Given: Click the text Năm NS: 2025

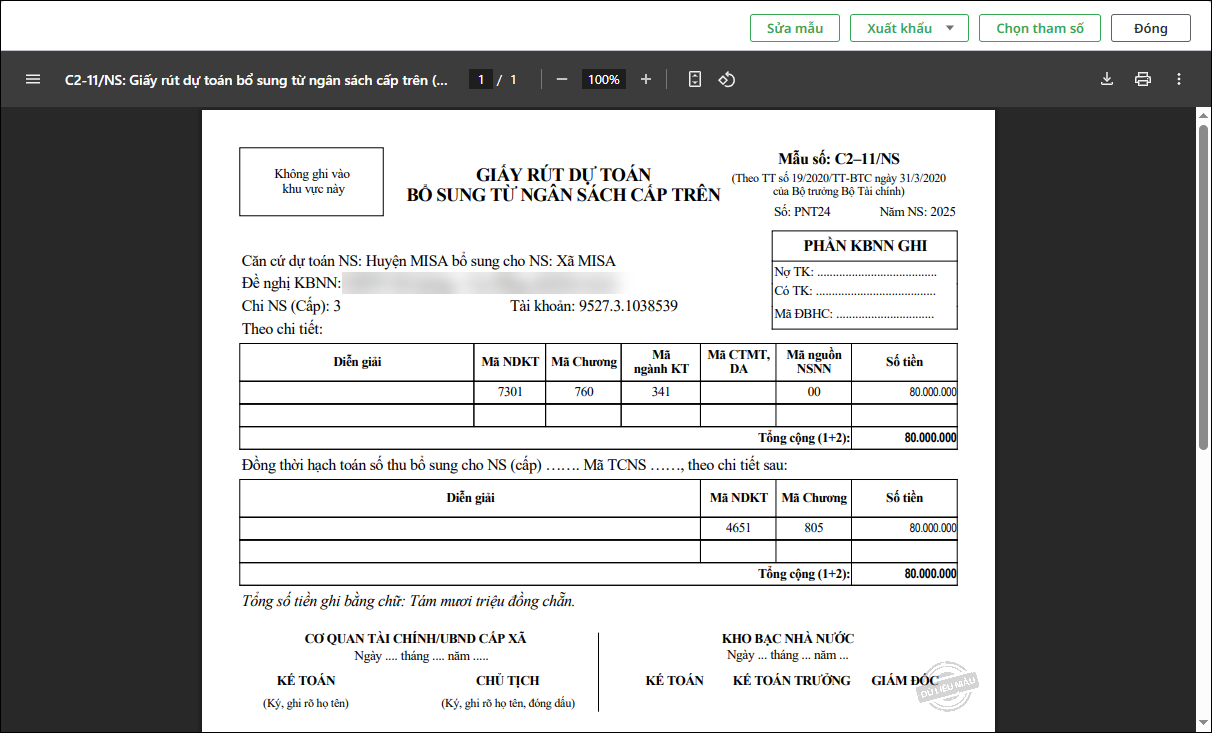Looking at the screenshot, I should pyautogui.click(x=918, y=212).
